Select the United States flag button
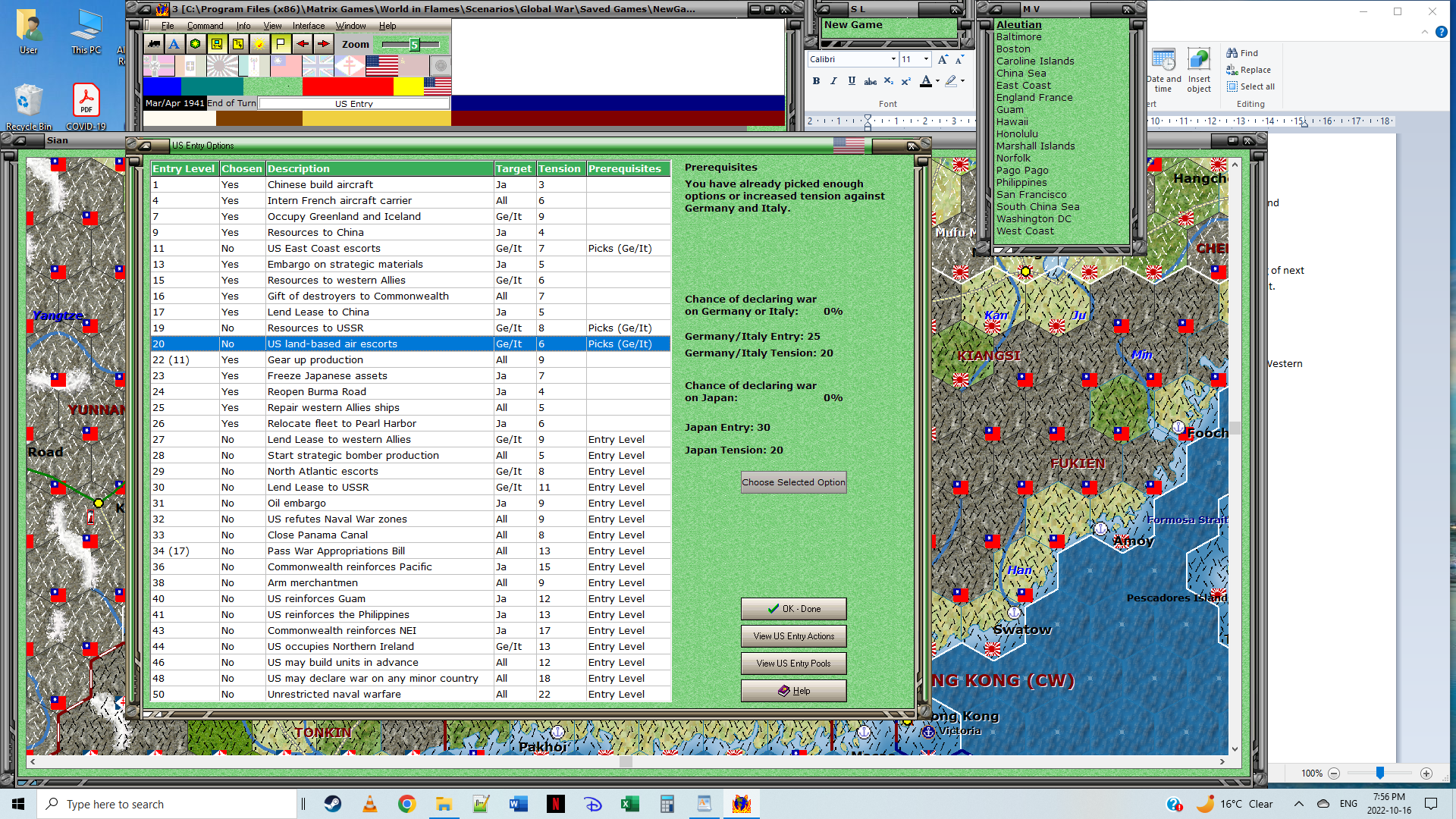Viewport: 1456px width, 819px height. point(381,67)
